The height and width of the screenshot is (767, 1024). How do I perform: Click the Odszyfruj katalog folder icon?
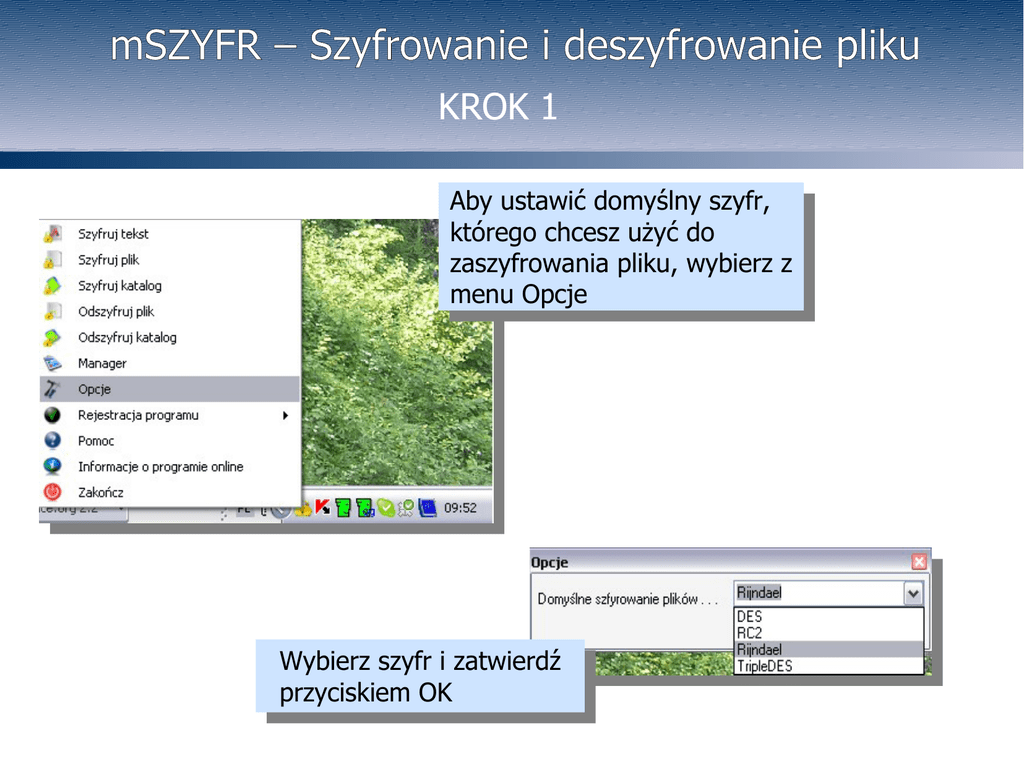pos(53,338)
